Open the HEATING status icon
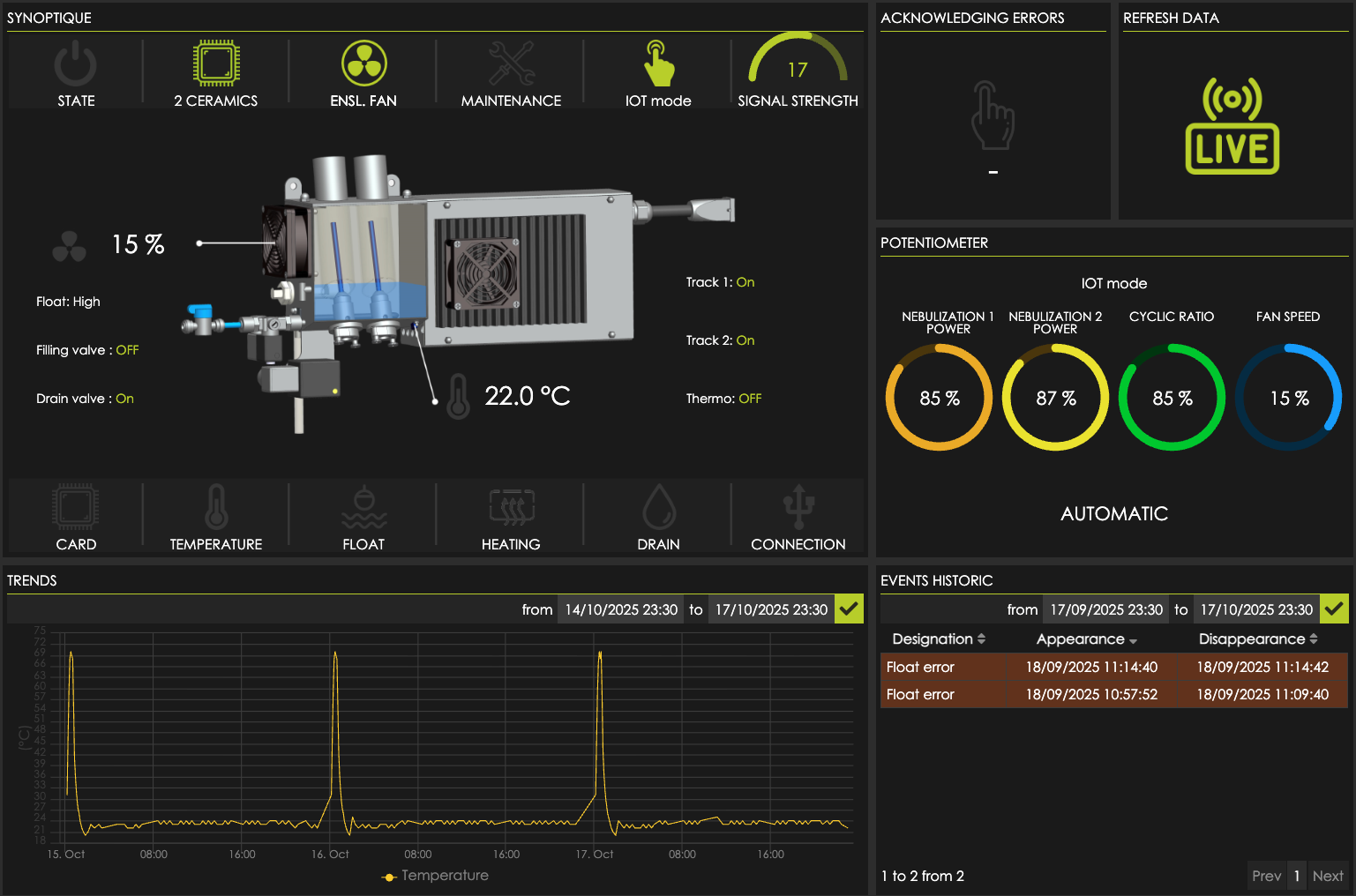This screenshot has width=1356, height=896. coord(510,507)
